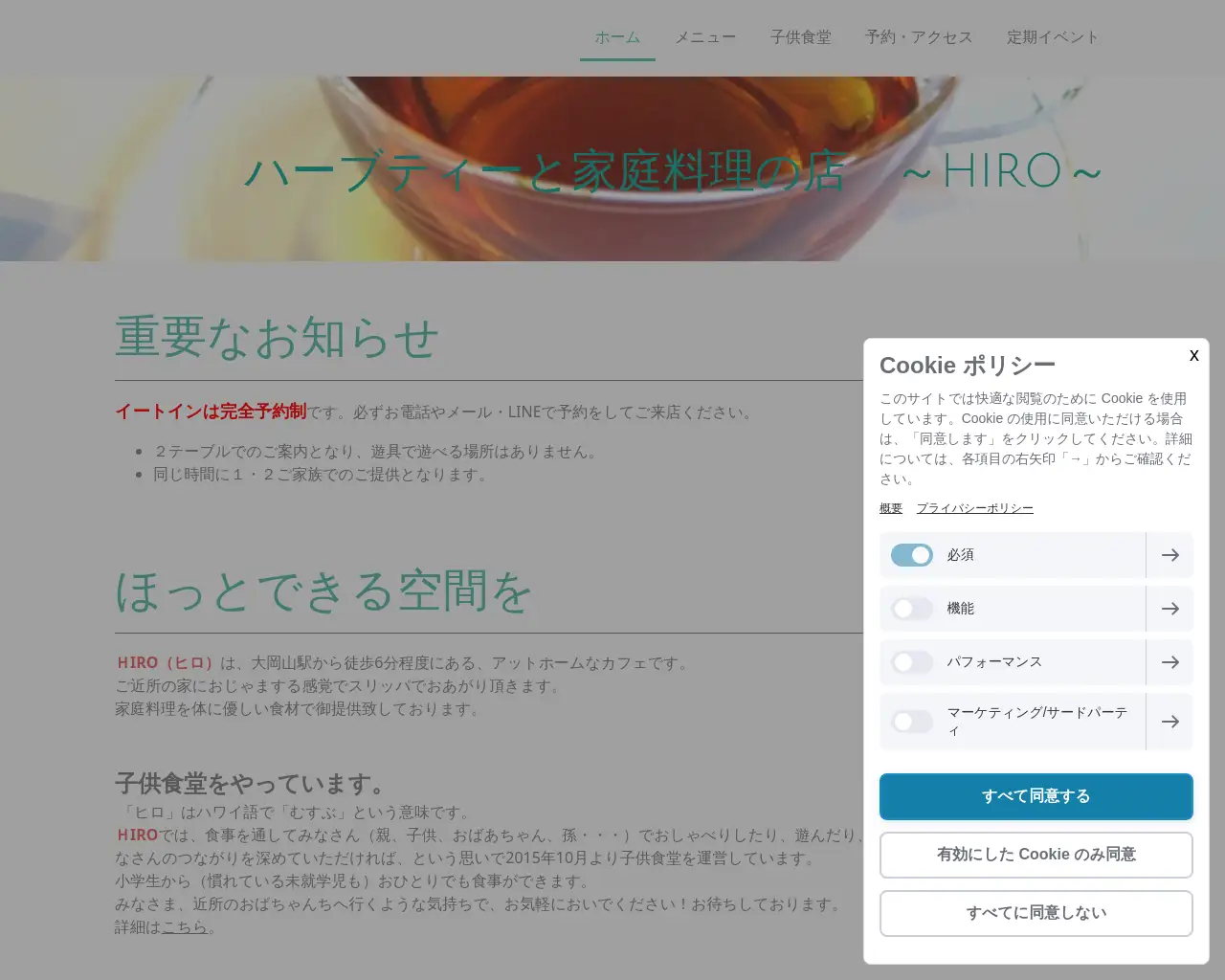Enable the 機能 cookie toggle
Screen dimensions: 1225x980
pyautogui.click(x=911, y=609)
